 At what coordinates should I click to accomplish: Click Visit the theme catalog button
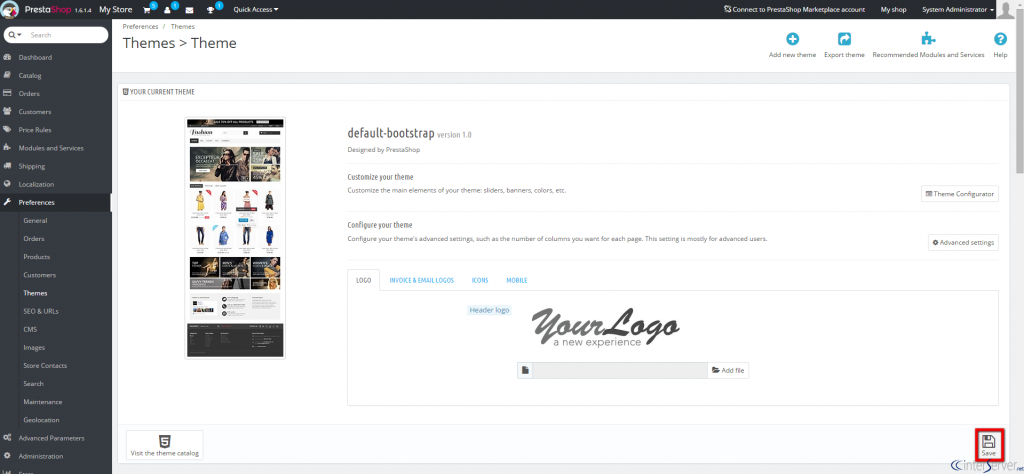click(x=165, y=445)
